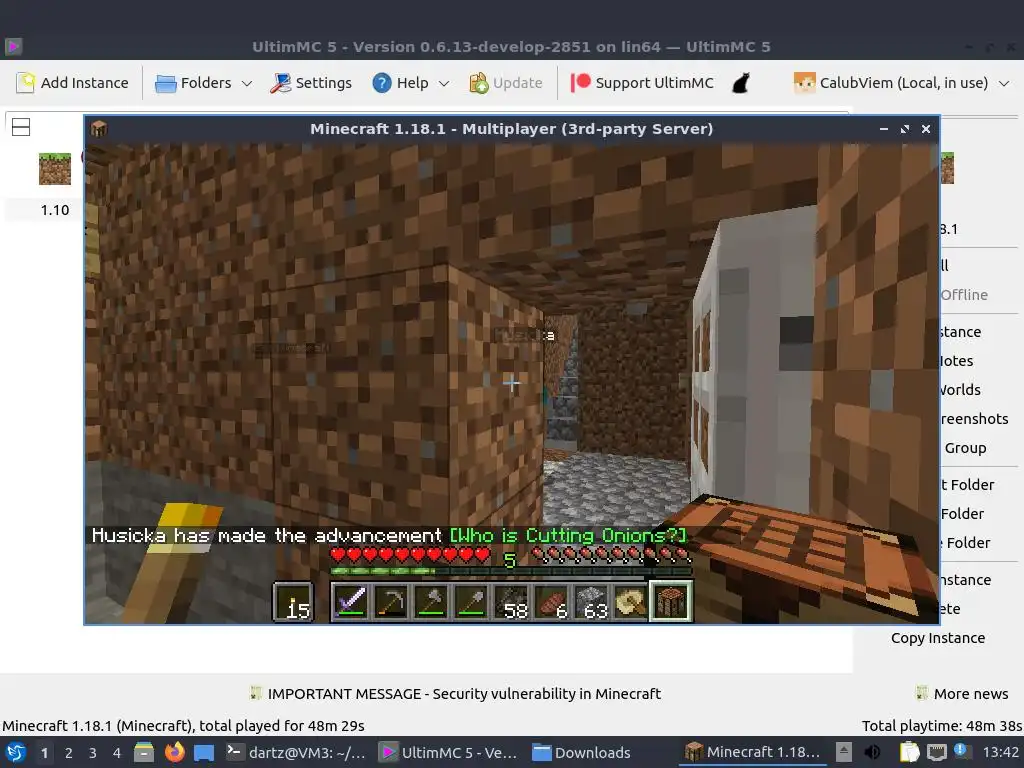Open the CalubViem account dropdown
The height and width of the screenshot is (768, 1024).
(x=902, y=83)
